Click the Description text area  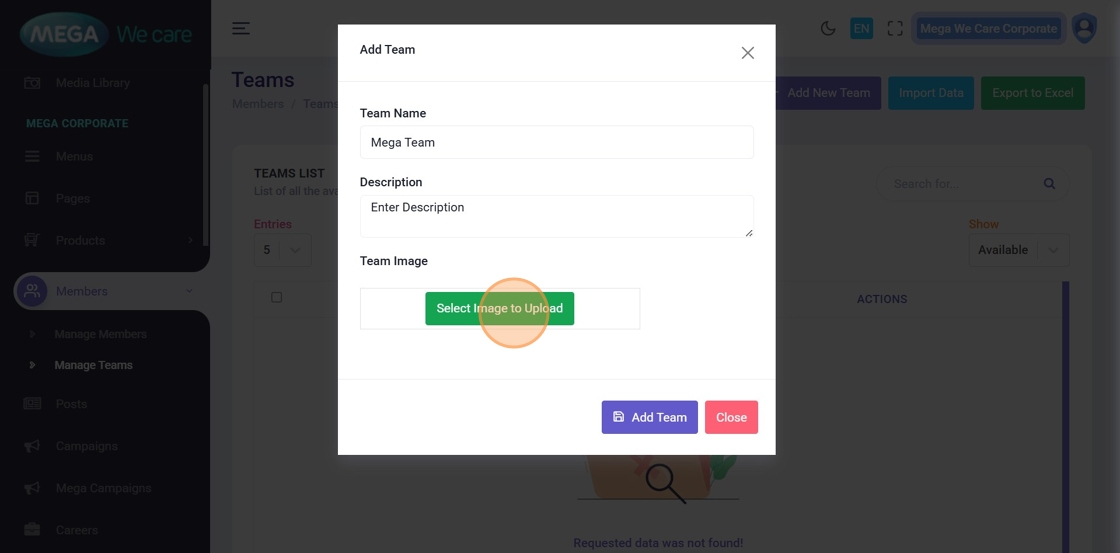(x=556, y=216)
